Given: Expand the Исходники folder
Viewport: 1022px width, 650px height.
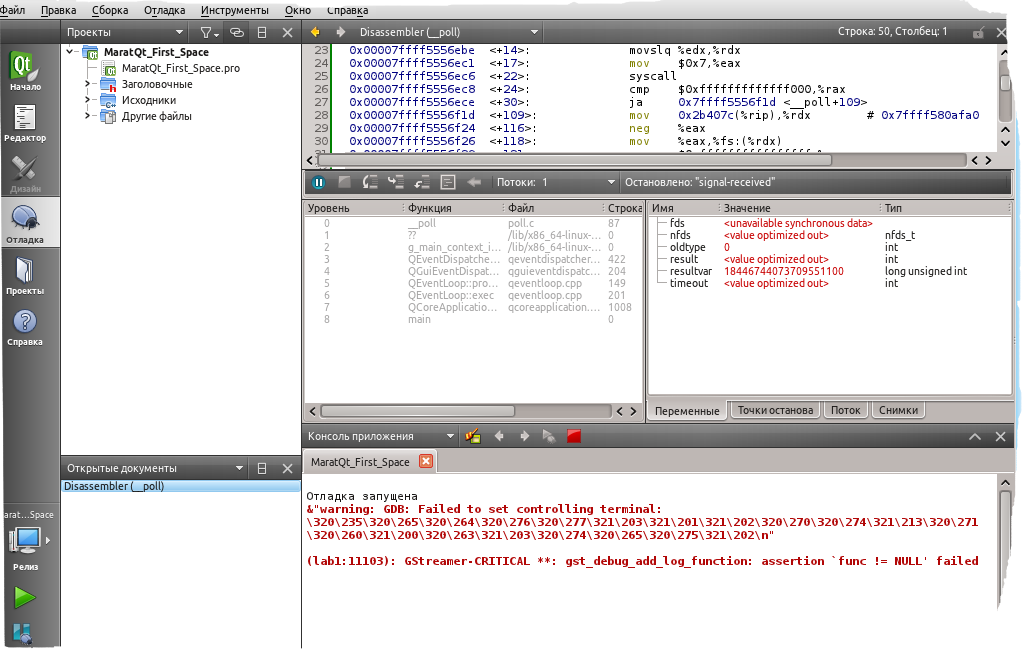Looking at the screenshot, I should 87,100.
